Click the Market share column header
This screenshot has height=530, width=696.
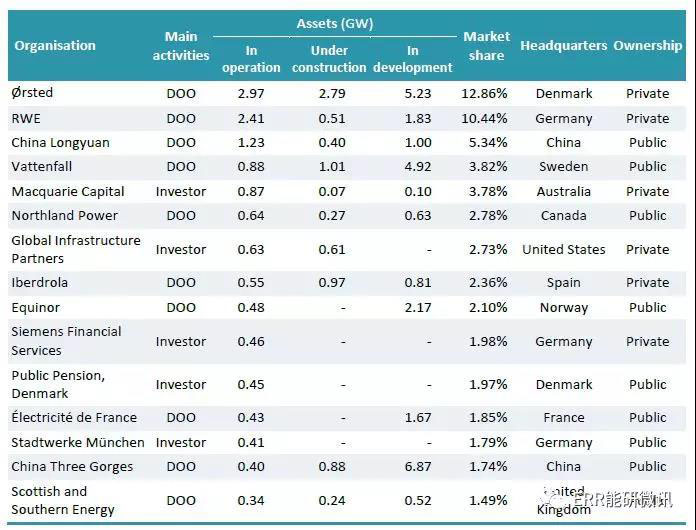pos(487,46)
